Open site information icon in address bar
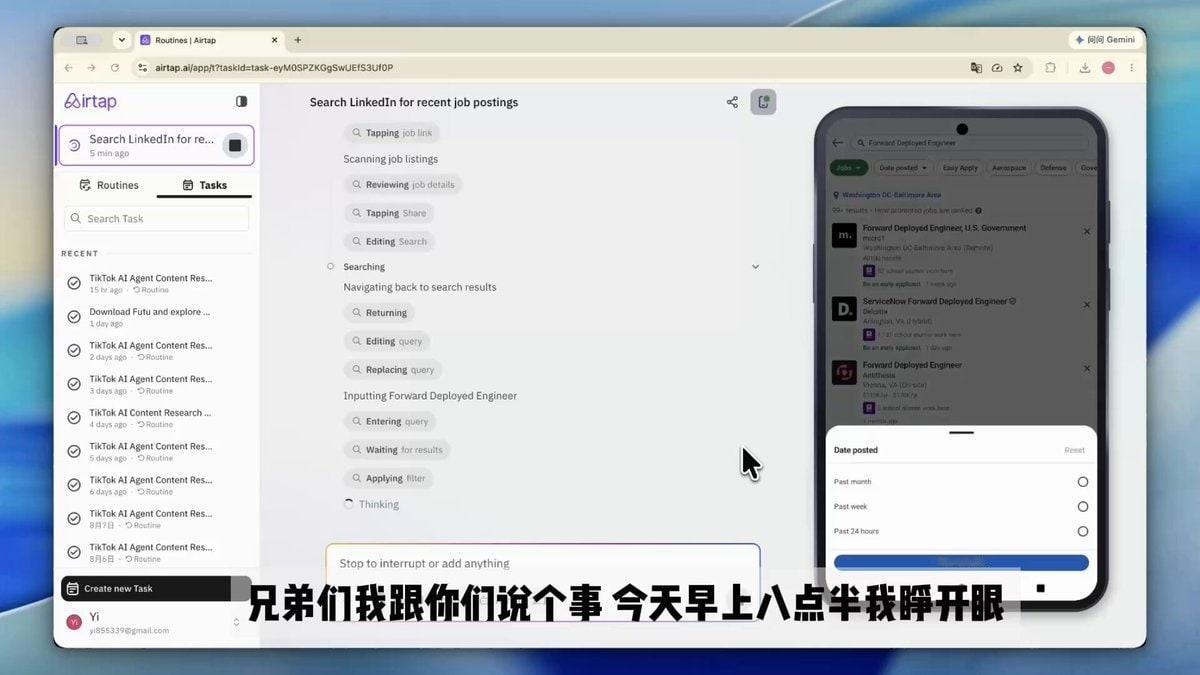This screenshot has width=1200, height=675. (143, 68)
